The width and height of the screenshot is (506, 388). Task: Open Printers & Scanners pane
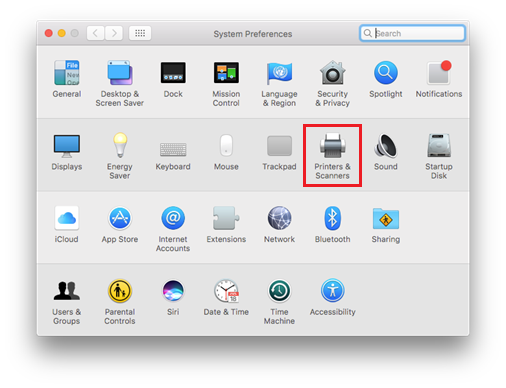click(332, 156)
